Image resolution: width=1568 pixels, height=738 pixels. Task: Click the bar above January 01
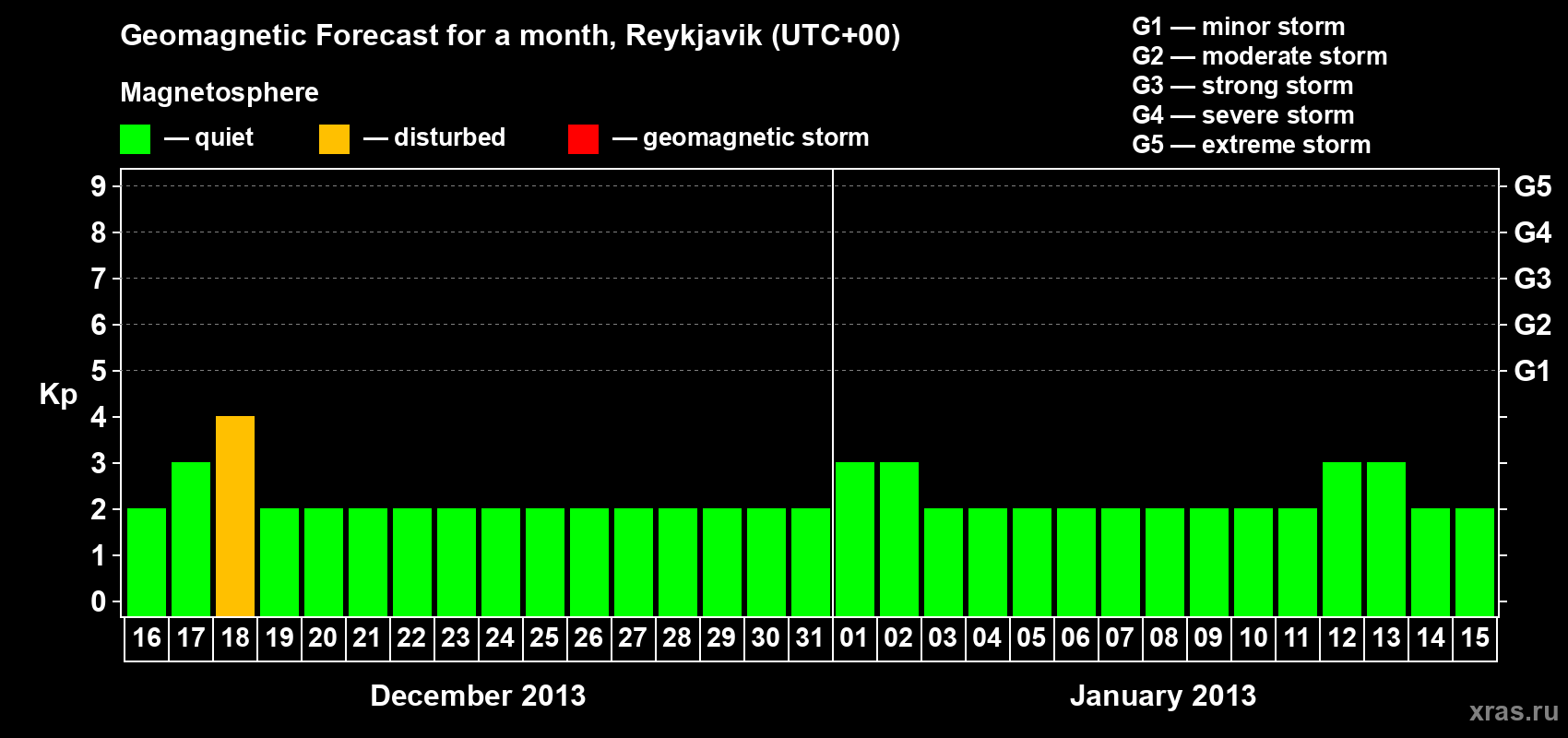(855, 539)
